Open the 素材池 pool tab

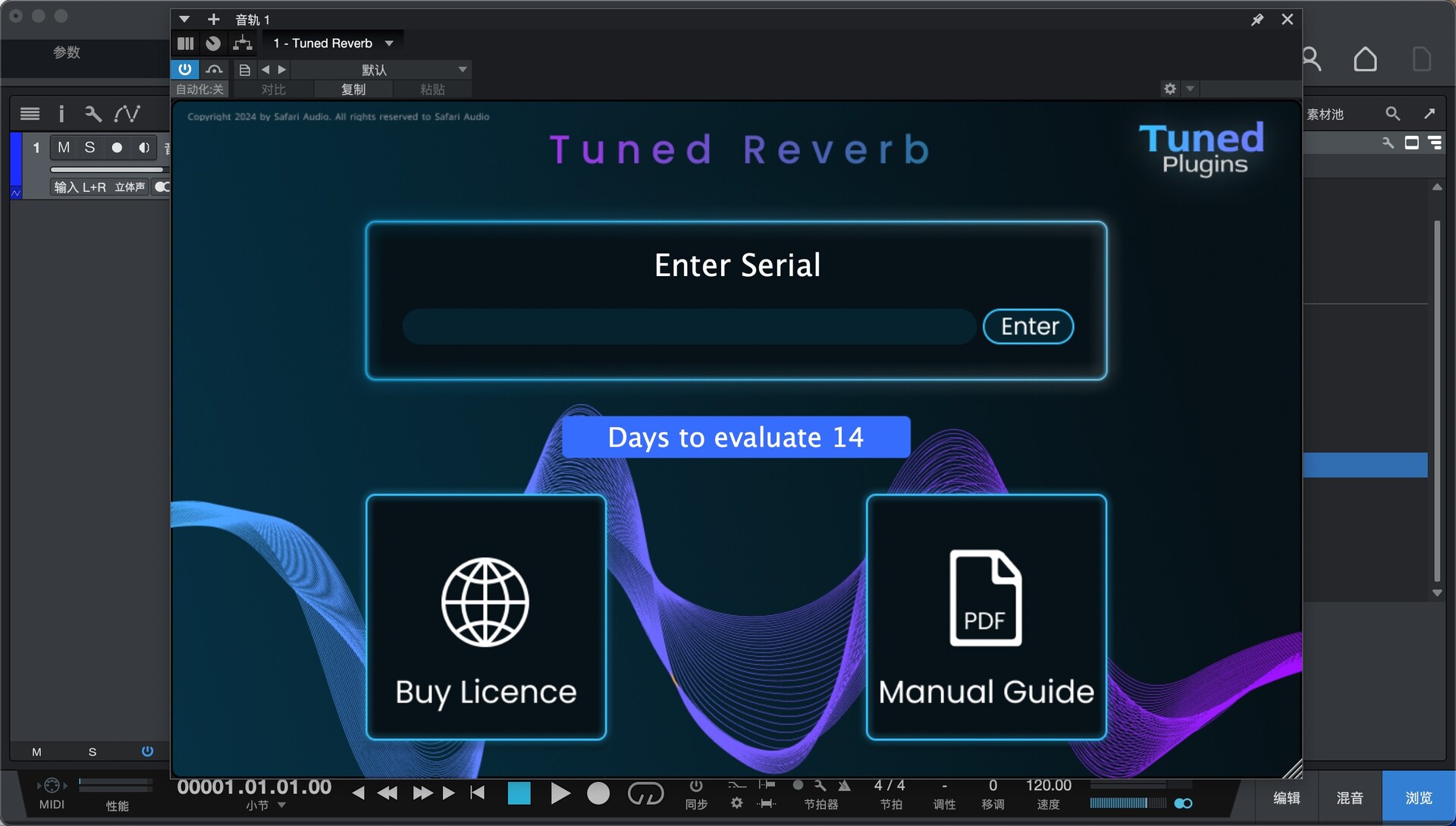(x=1326, y=114)
